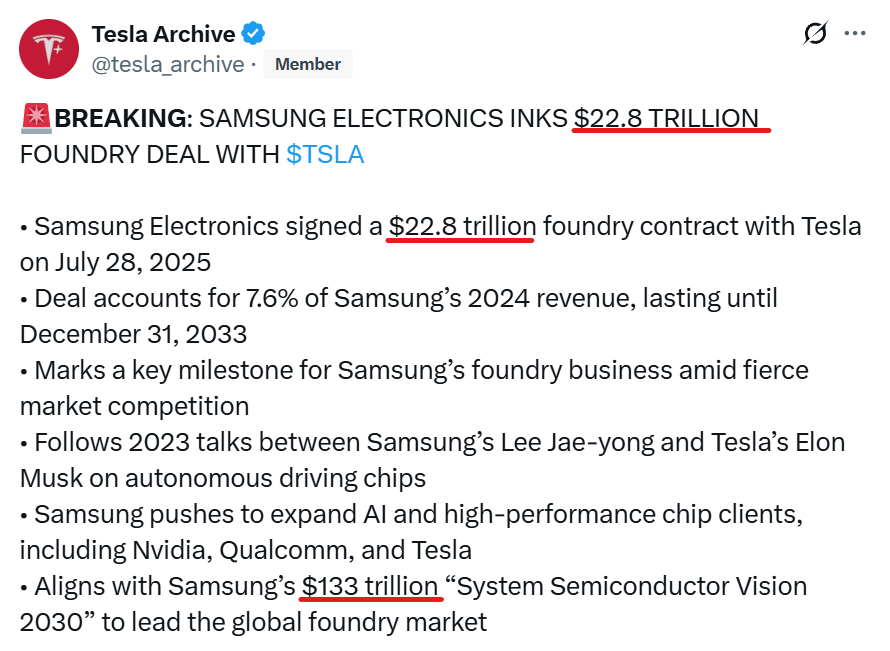The width and height of the screenshot is (890, 651).
Task: Click the December 31, 2033 date text
Action: click(133, 334)
